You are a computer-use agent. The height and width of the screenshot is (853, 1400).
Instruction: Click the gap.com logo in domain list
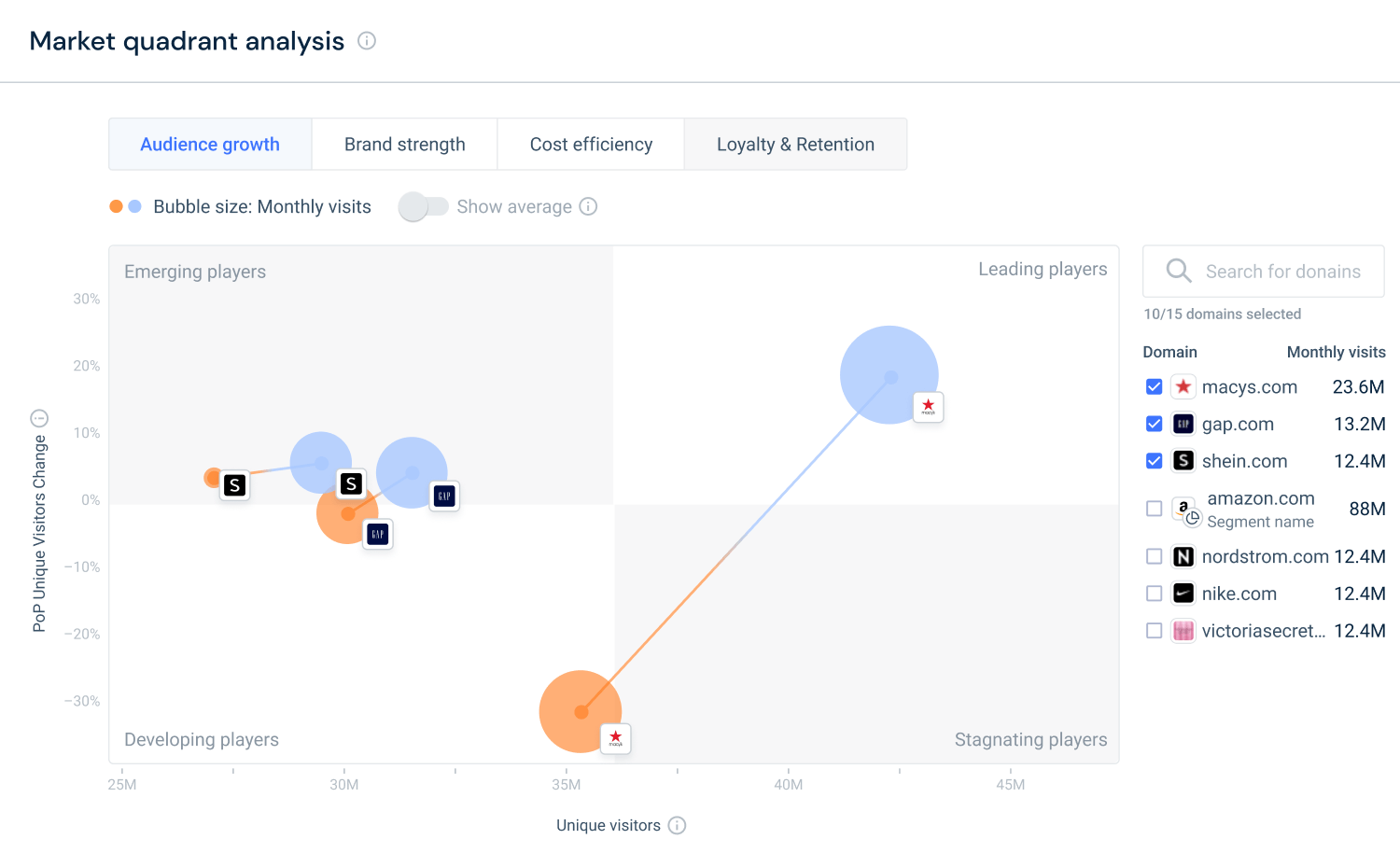point(1183,424)
